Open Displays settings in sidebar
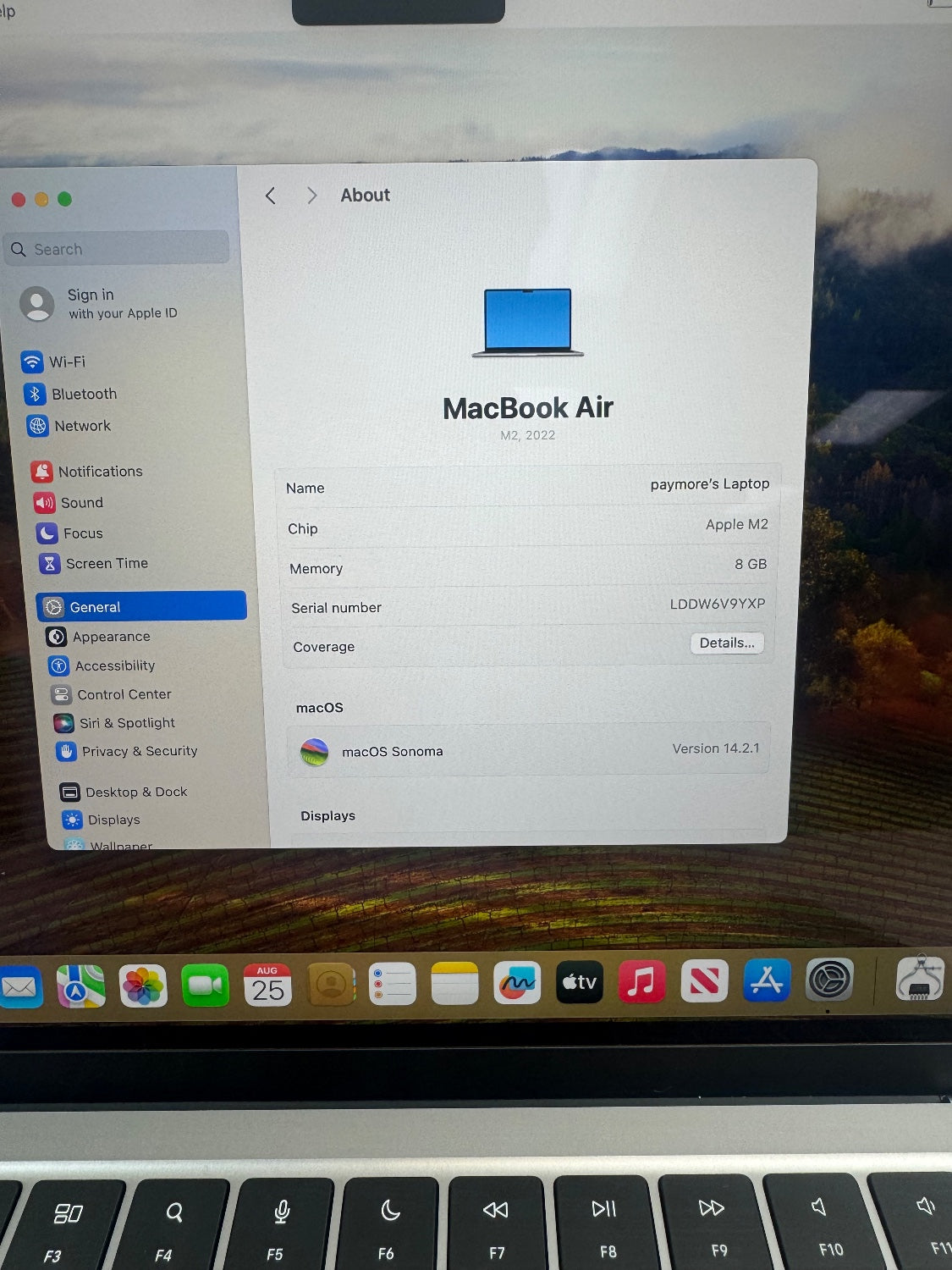Screen dimensions: 952x1270 101,820
